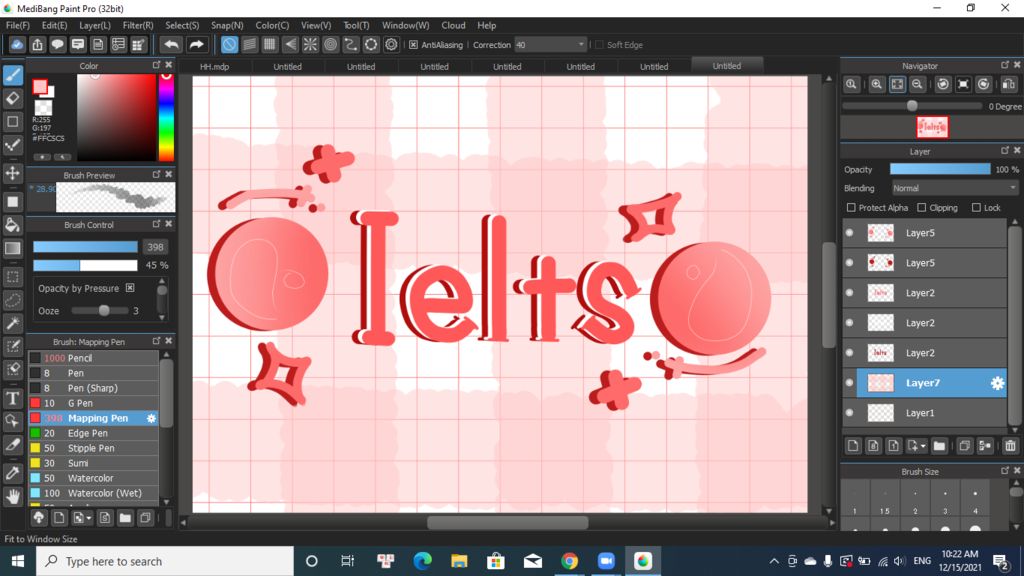The width and height of the screenshot is (1024, 576).
Task: Open the Blending mode dropdown
Action: 954,188
